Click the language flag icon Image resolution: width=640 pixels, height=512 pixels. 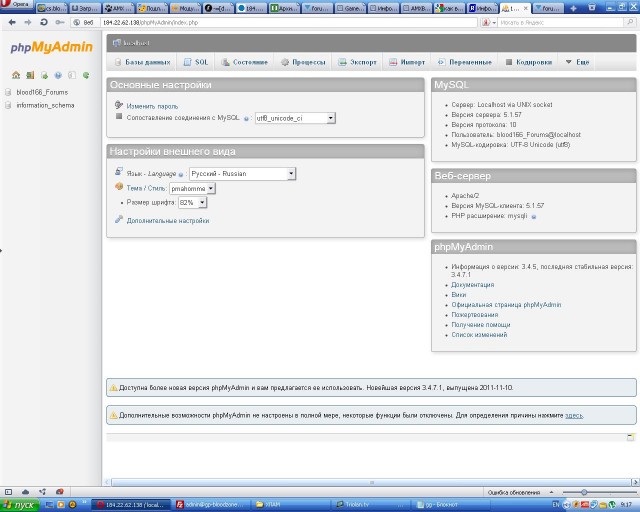point(119,171)
